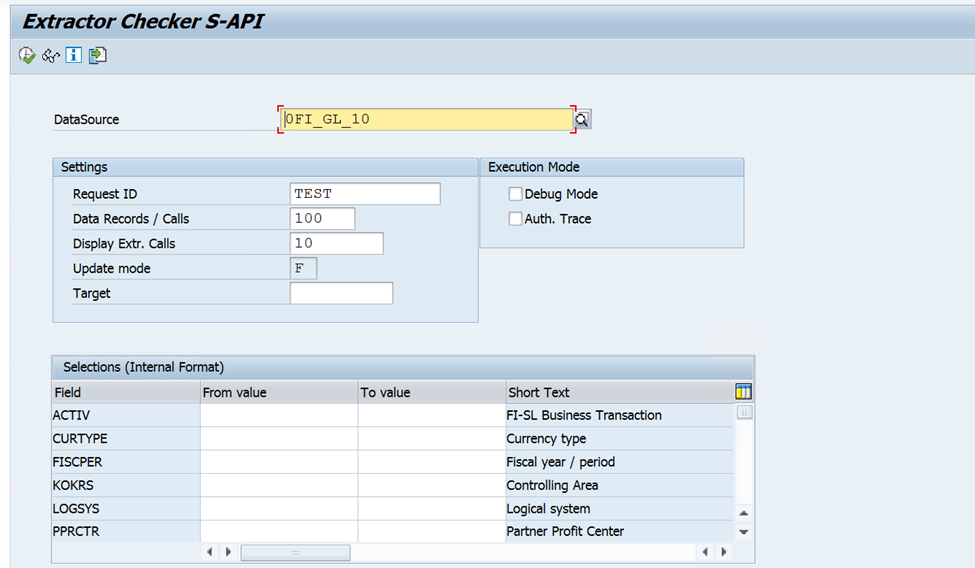Viewport: 975px width, 568px height.
Task: Focus the Display Extr. Calls field
Action: tap(336, 244)
